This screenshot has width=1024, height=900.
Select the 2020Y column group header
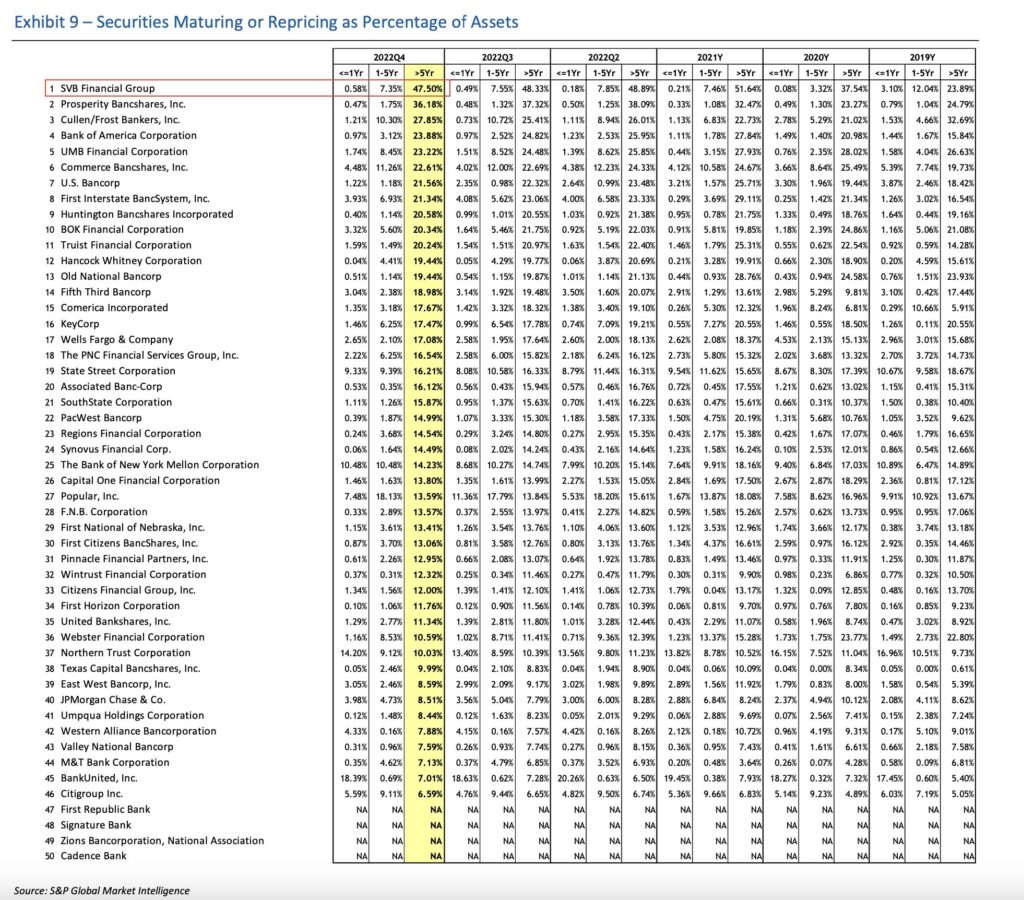[816, 57]
